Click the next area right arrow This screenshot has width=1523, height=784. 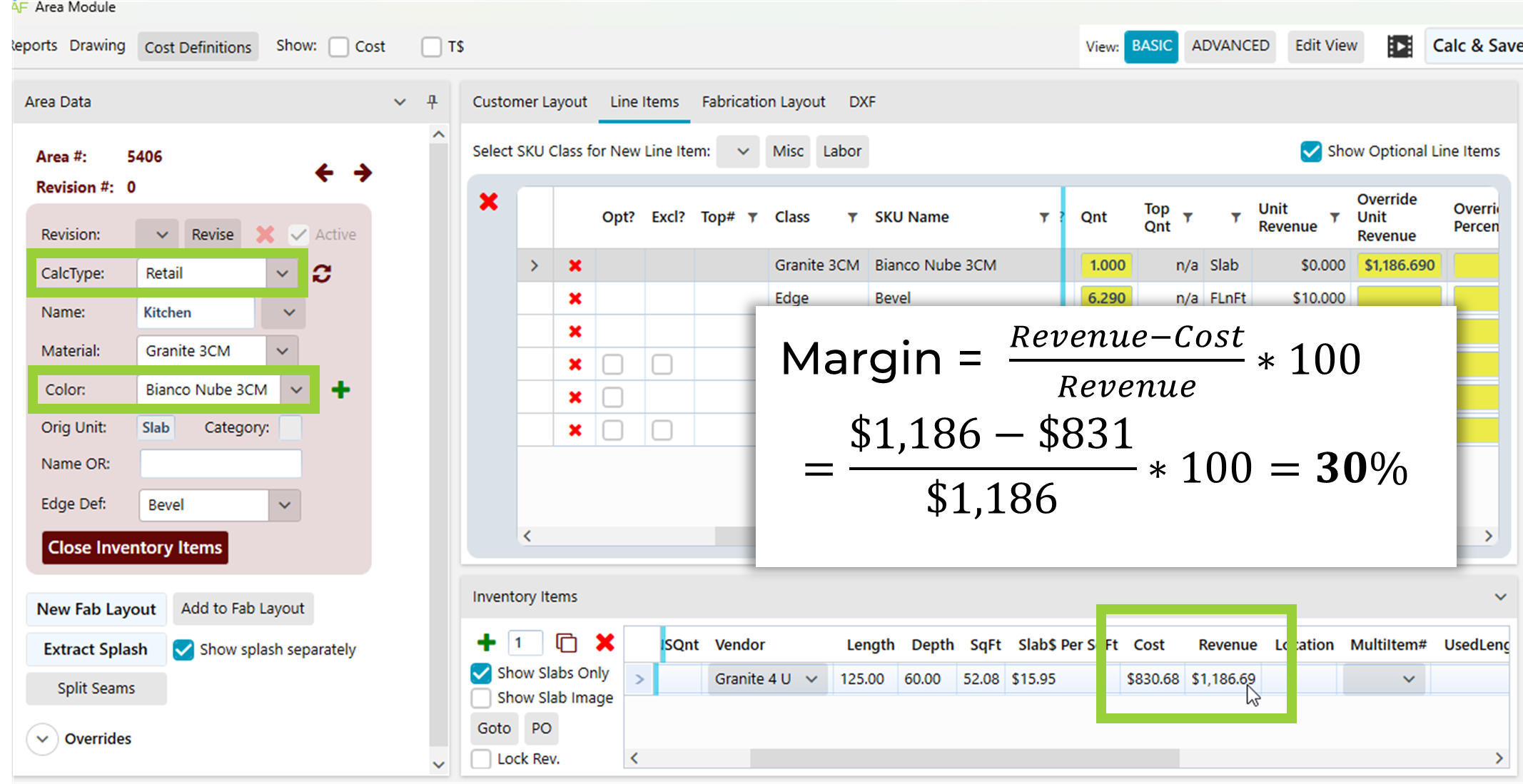[x=363, y=173]
